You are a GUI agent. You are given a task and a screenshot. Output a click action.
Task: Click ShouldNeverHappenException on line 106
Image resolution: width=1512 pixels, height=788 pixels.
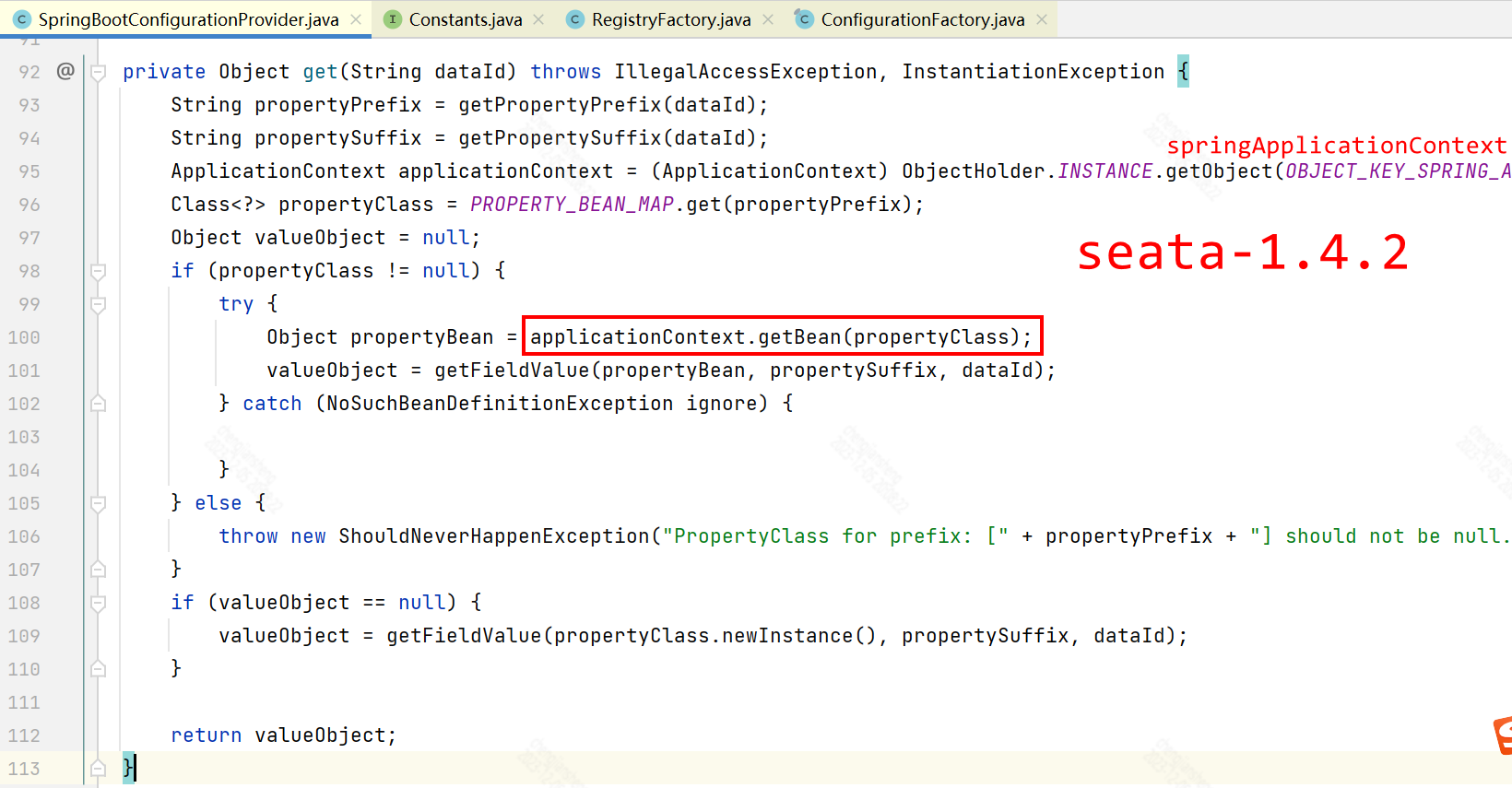[494, 536]
